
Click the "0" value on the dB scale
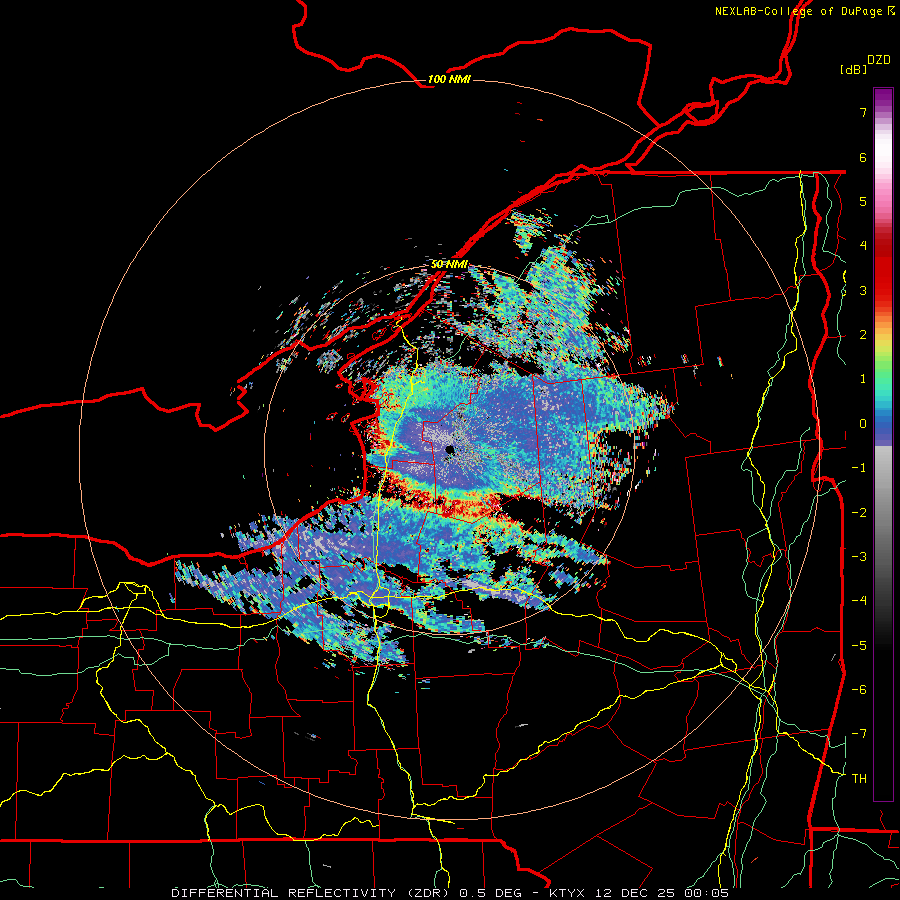click(x=862, y=424)
